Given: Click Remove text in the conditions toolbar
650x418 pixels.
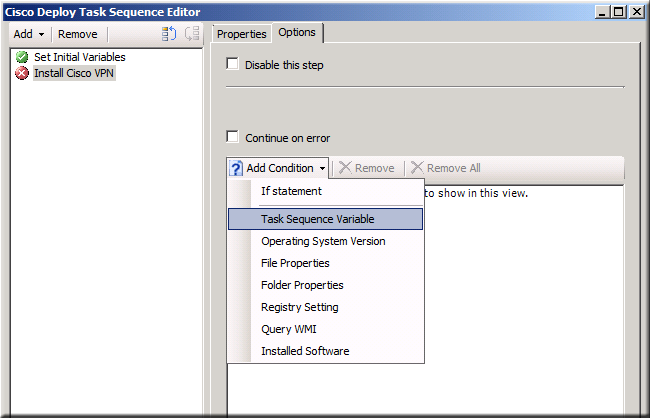Looking at the screenshot, I should [375, 168].
